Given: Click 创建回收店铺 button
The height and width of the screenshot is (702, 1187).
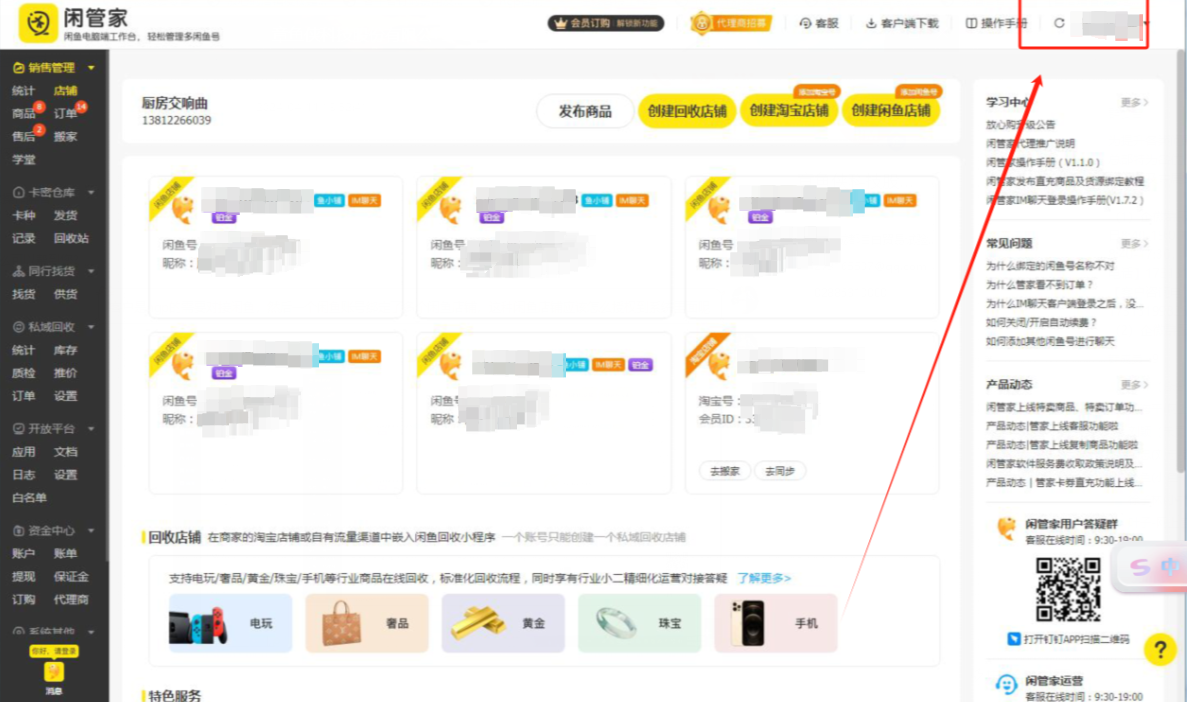Looking at the screenshot, I should coord(687,111).
